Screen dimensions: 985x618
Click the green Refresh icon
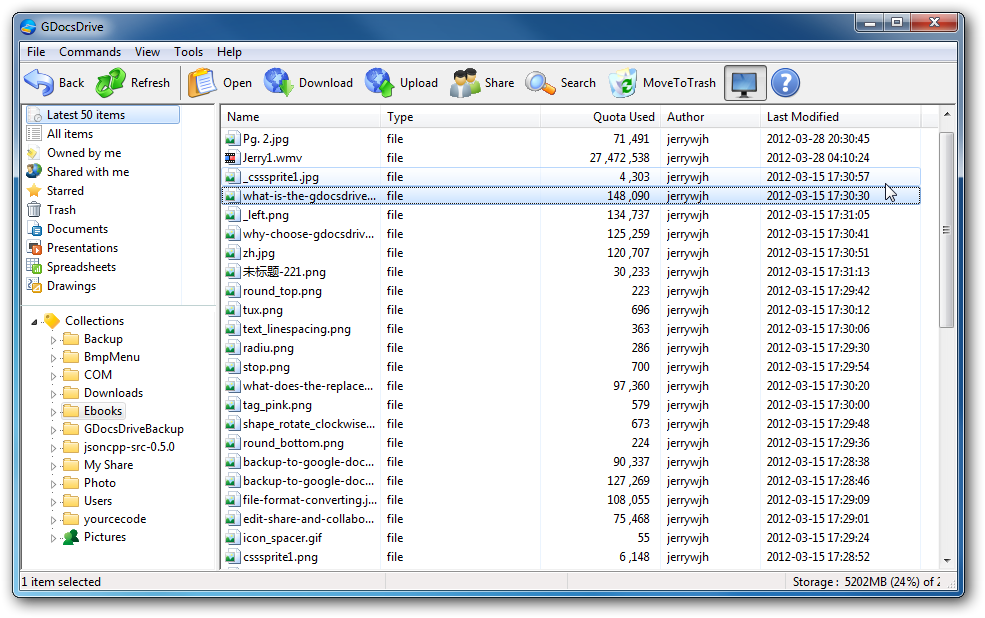click(111, 83)
